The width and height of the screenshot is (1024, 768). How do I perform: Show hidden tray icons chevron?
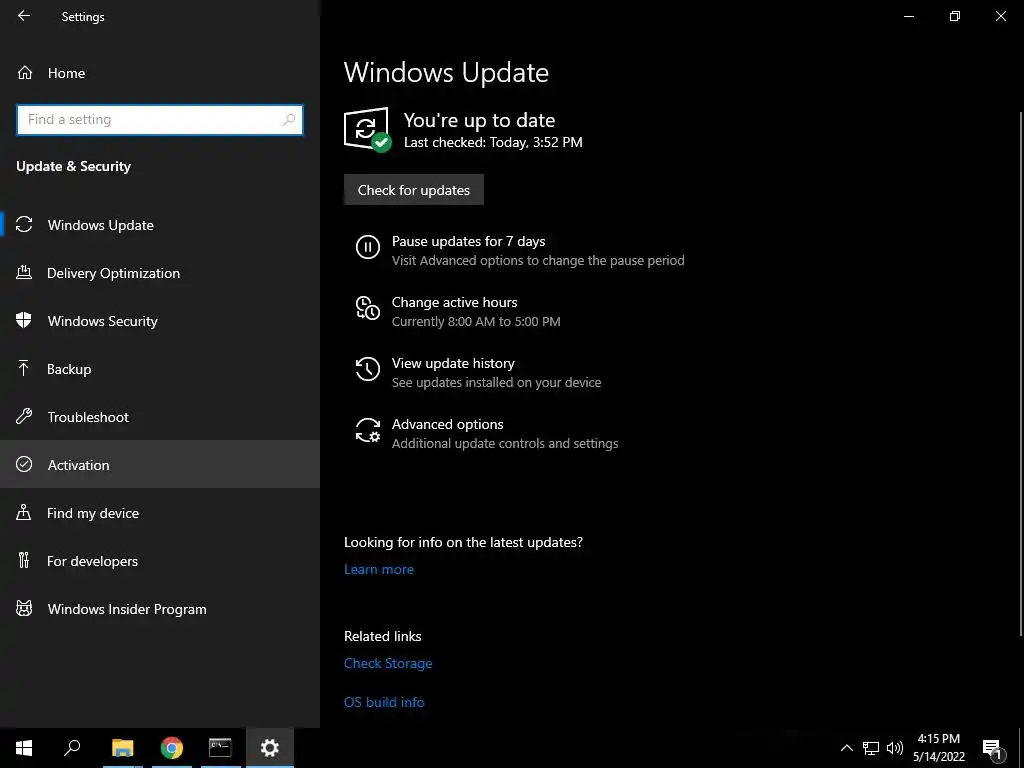tap(846, 748)
